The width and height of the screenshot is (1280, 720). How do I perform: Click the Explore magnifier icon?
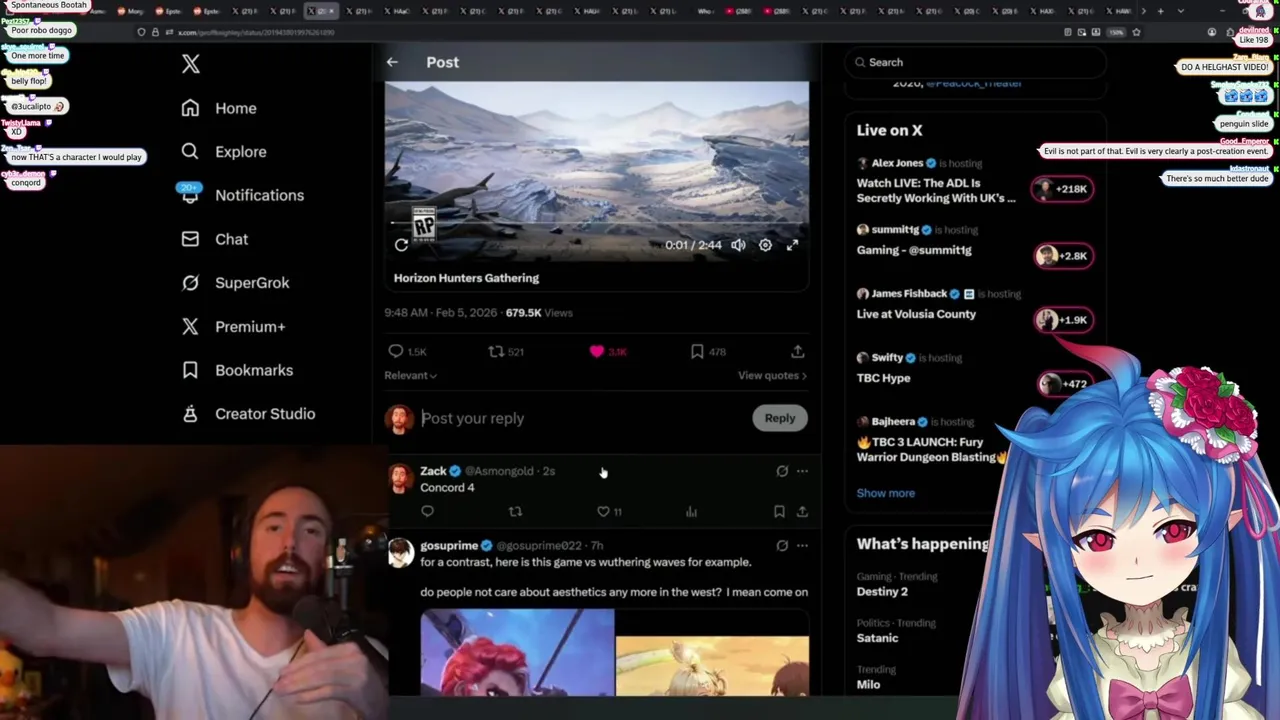click(x=190, y=152)
